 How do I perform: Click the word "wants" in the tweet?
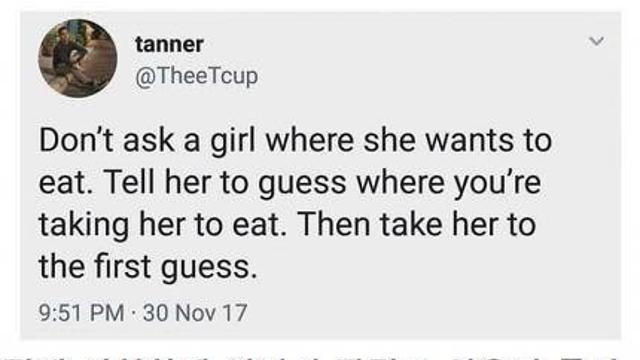coord(469,141)
